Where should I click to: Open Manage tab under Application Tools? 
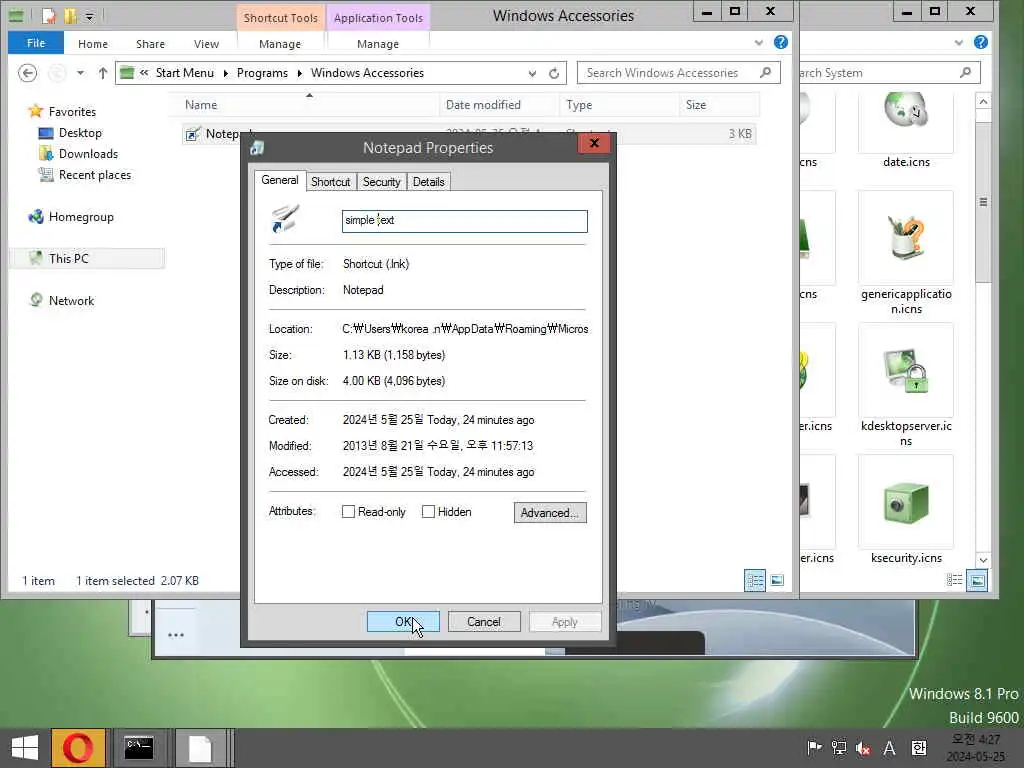(378, 44)
